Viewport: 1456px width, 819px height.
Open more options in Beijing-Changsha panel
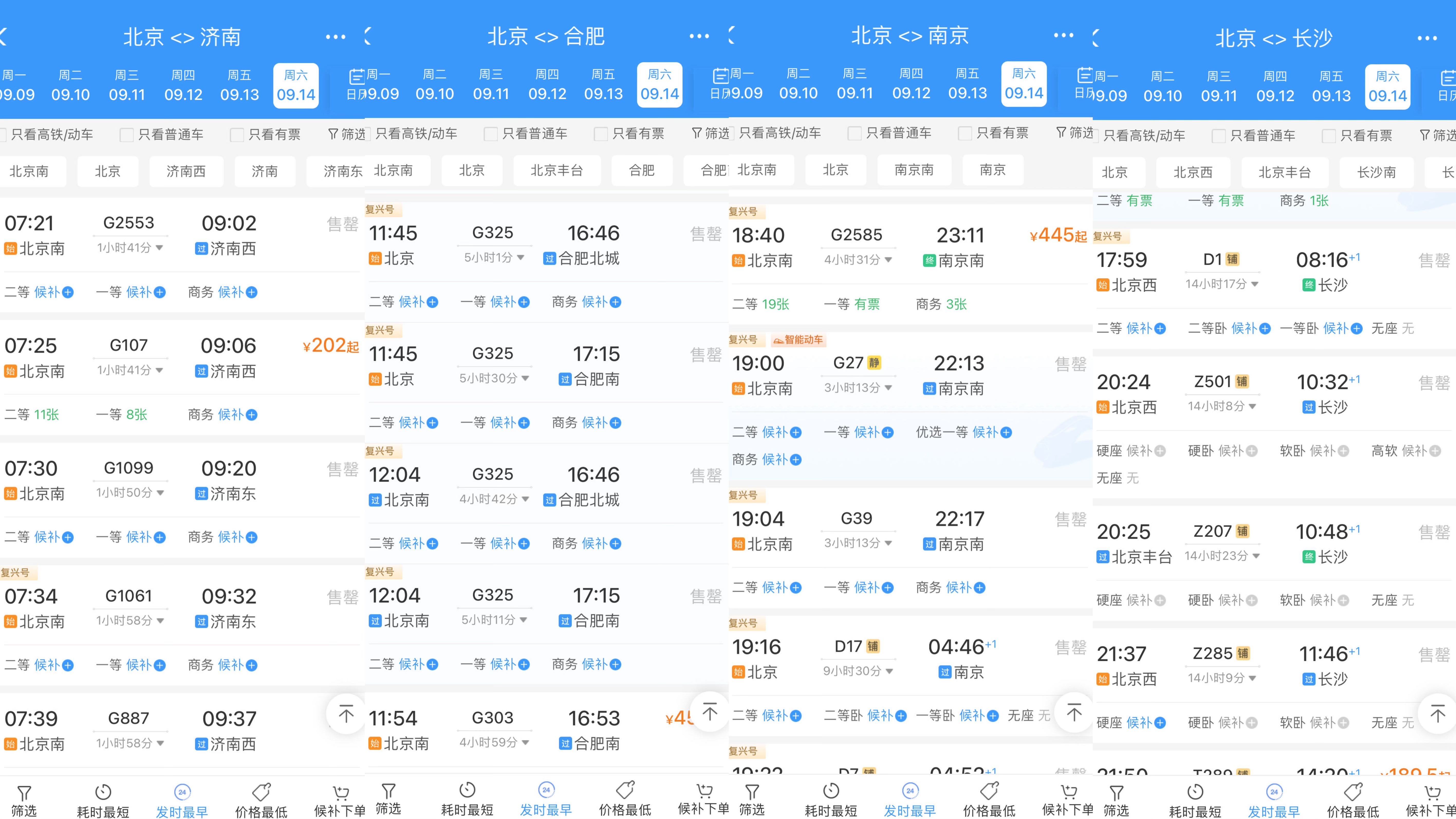[x=1427, y=39]
